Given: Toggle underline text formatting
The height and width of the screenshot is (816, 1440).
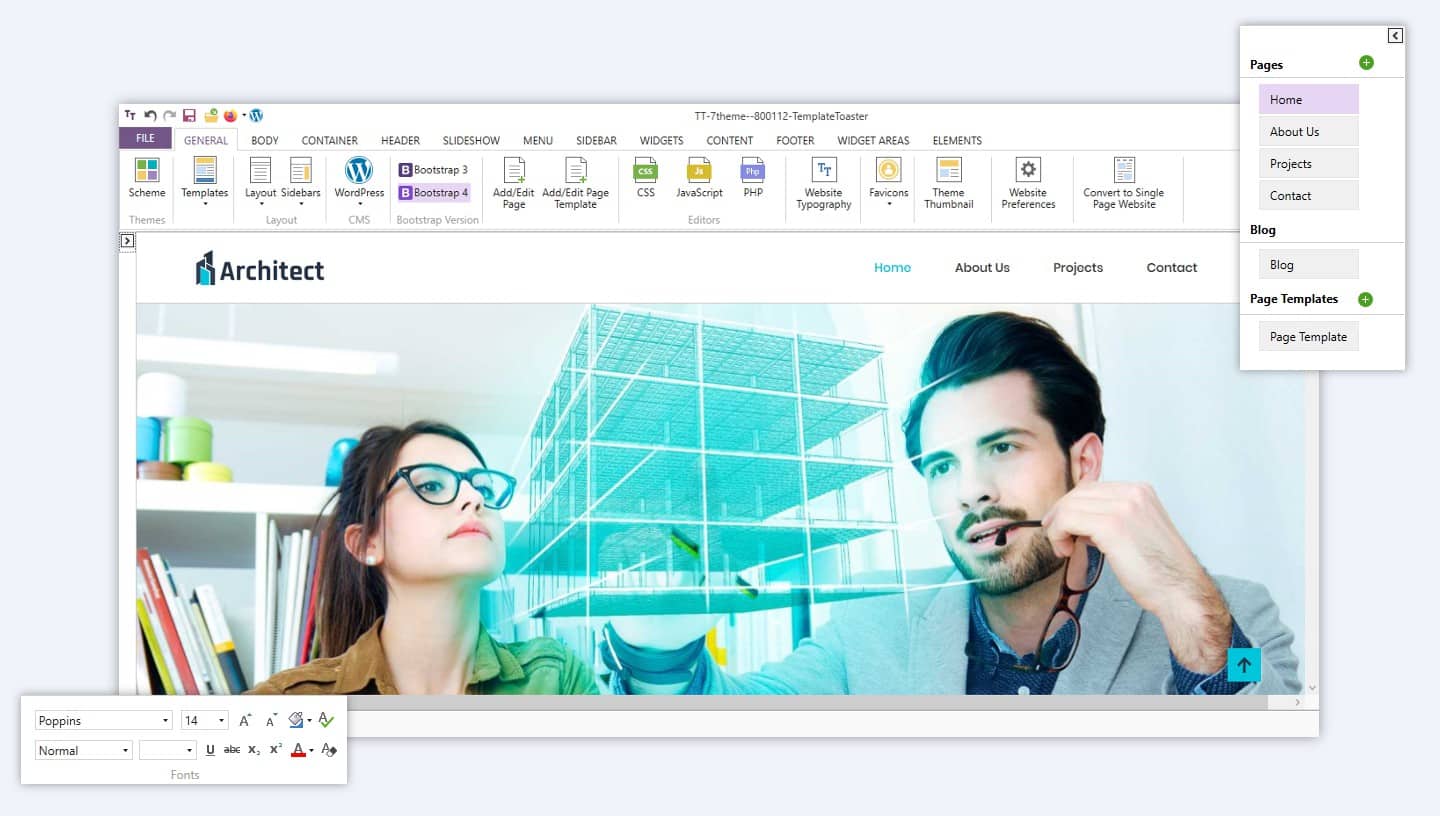Looking at the screenshot, I should 210,750.
